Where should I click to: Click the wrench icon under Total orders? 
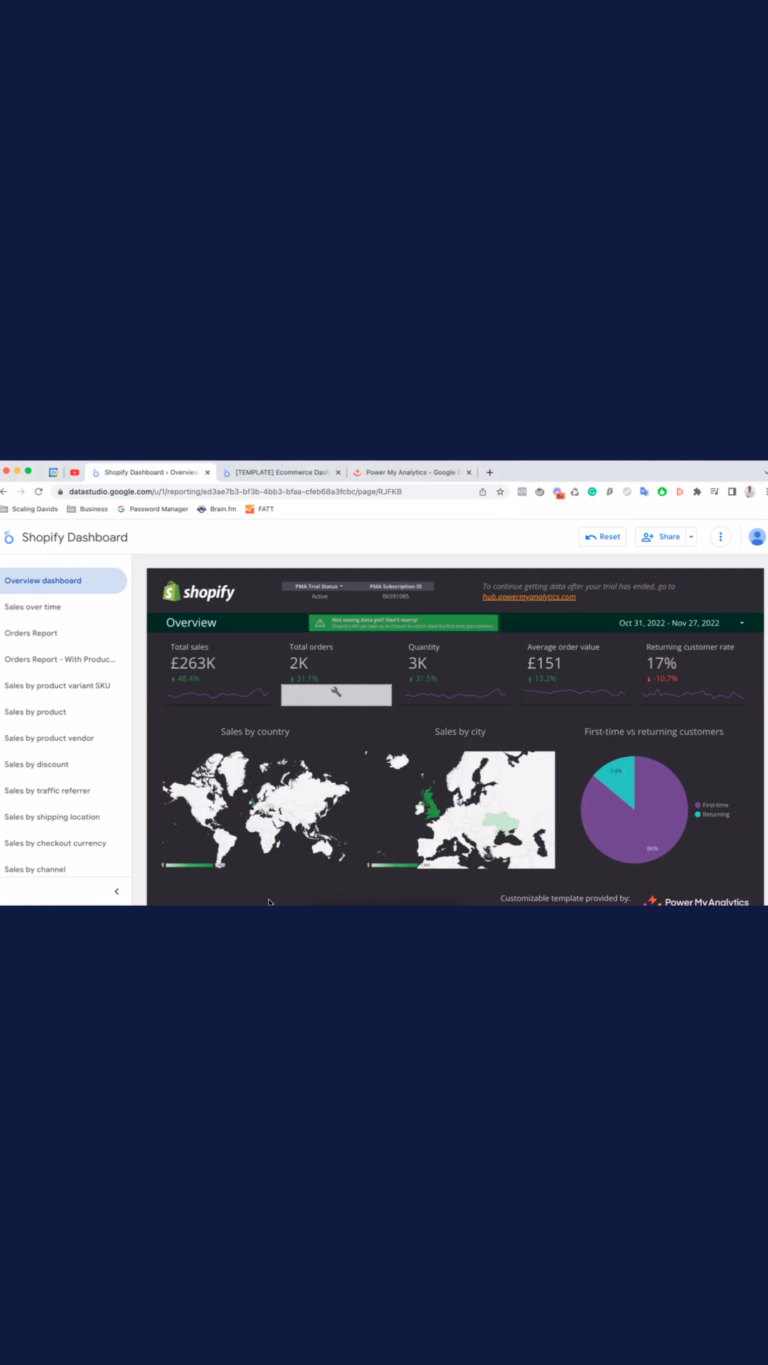click(x=336, y=692)
